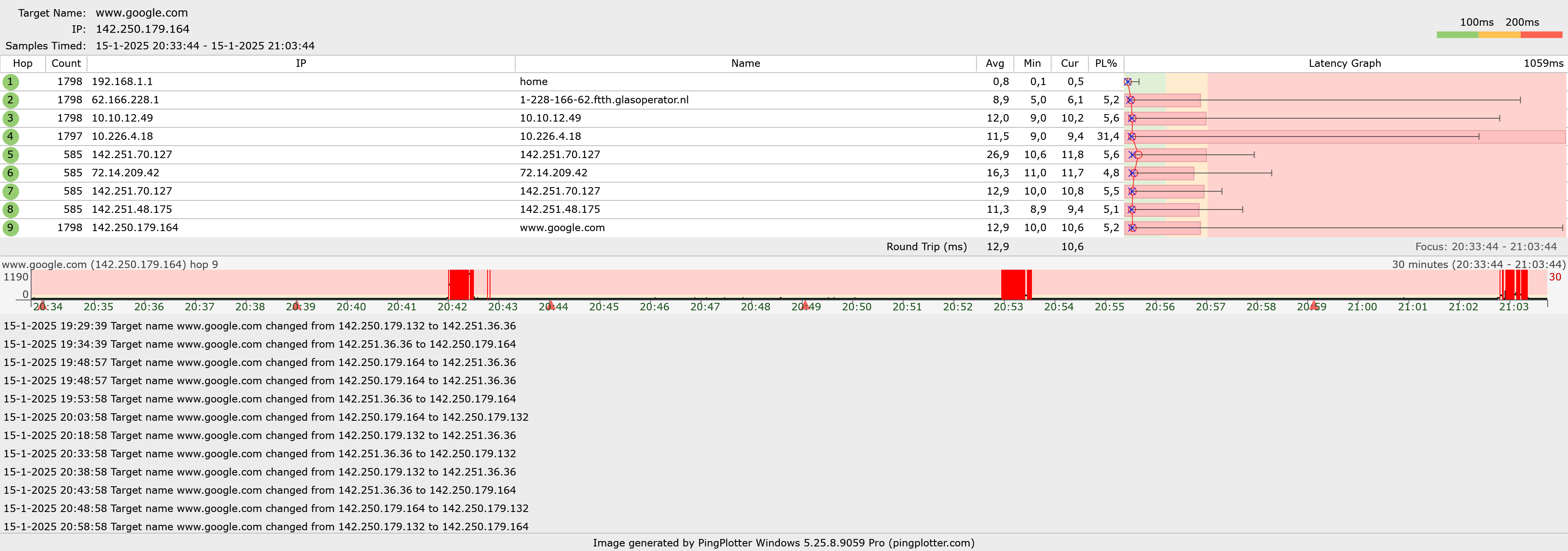
Task: Click name www.google.com in hop 9 row
Action: coord(563,228)
